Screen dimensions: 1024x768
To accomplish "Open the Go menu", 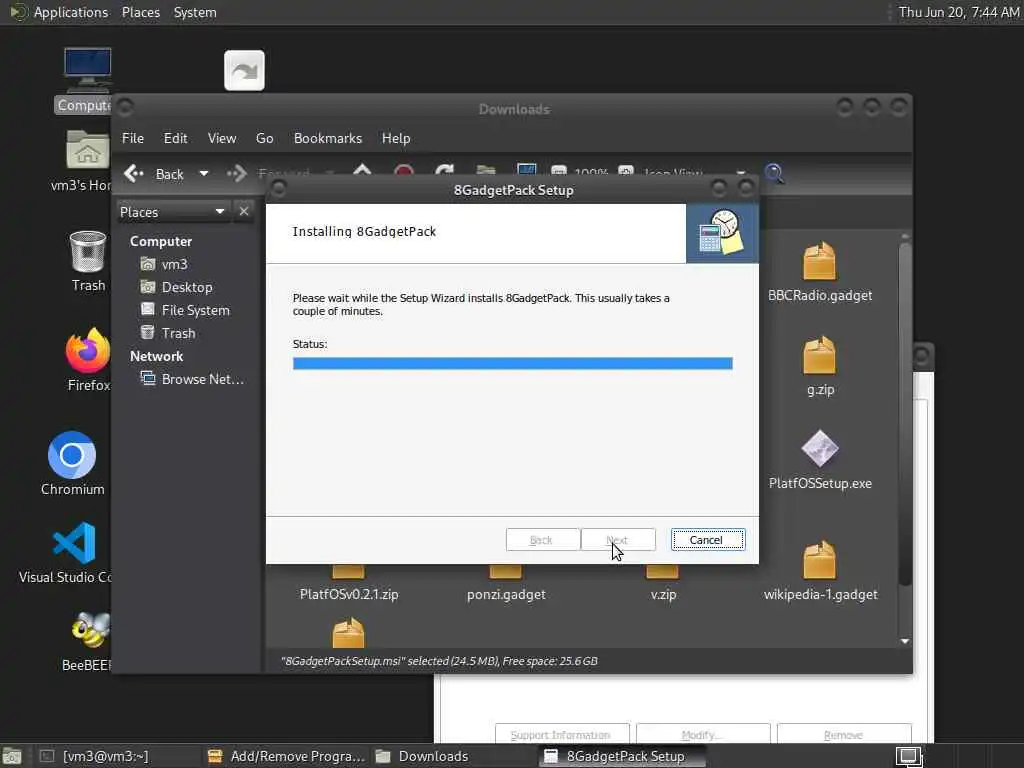I will click(x=264, y=138).
